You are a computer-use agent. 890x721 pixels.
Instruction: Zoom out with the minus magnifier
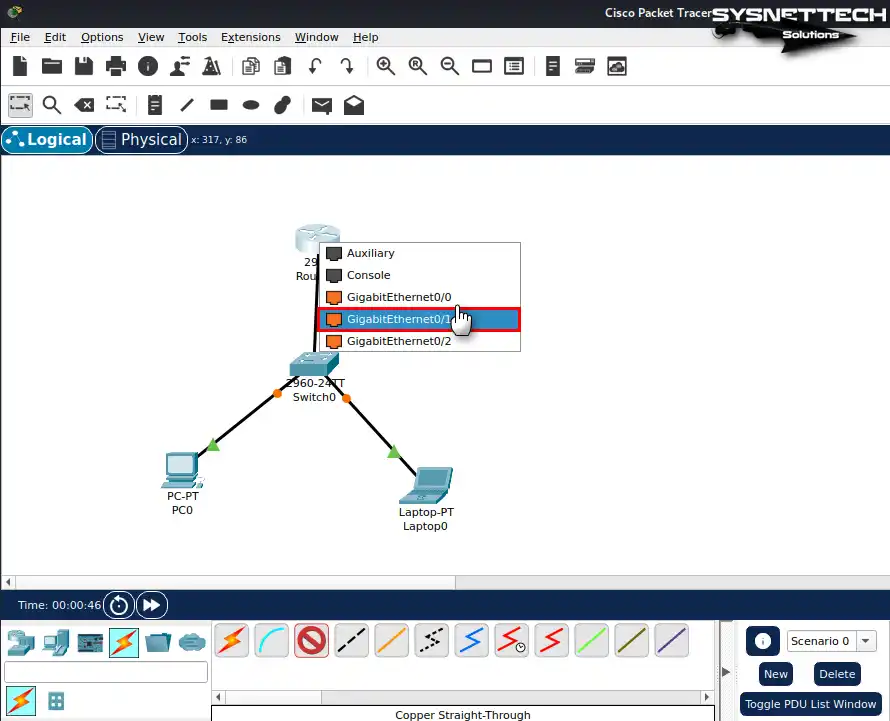[x=450, y=66]
